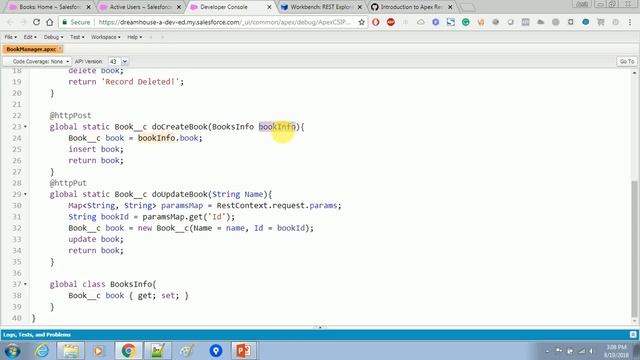This screenshot has height=360, width=640.
Task: Open Windows Media Player from the taskbar
Action: pos(98,351)
